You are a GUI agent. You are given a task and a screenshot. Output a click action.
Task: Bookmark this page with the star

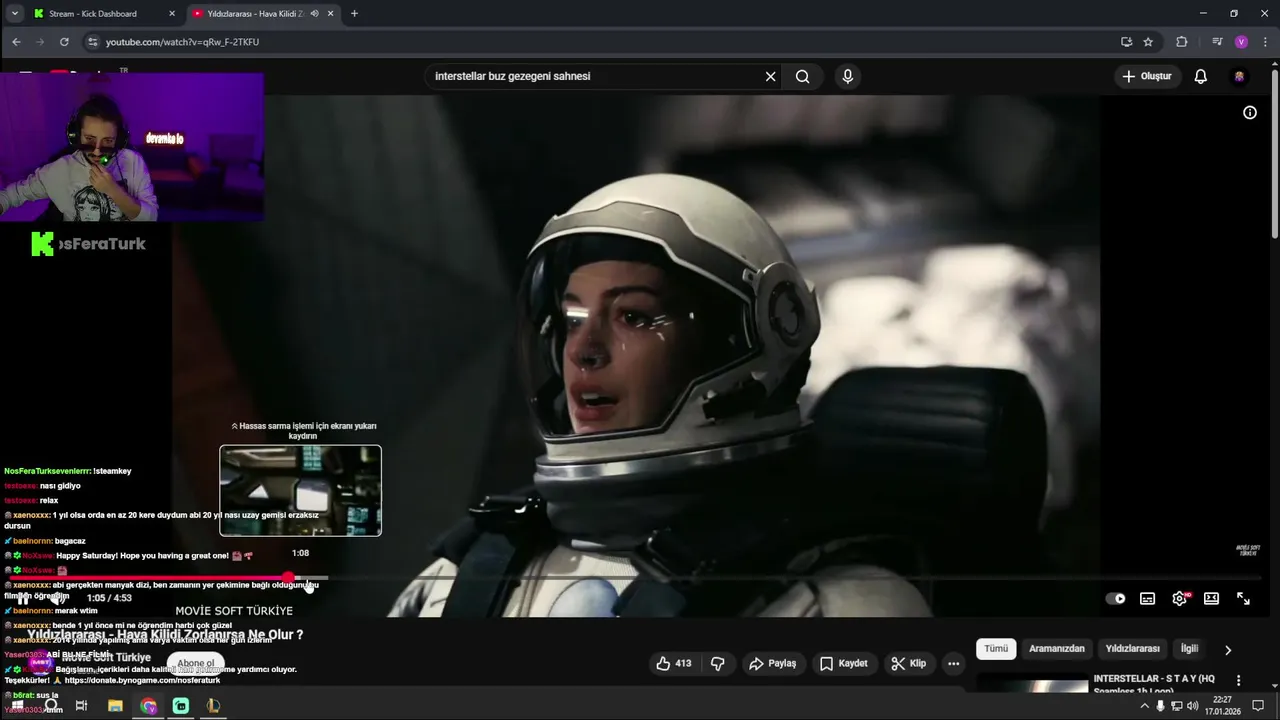pyautogui.click(x=1148, y=42)
